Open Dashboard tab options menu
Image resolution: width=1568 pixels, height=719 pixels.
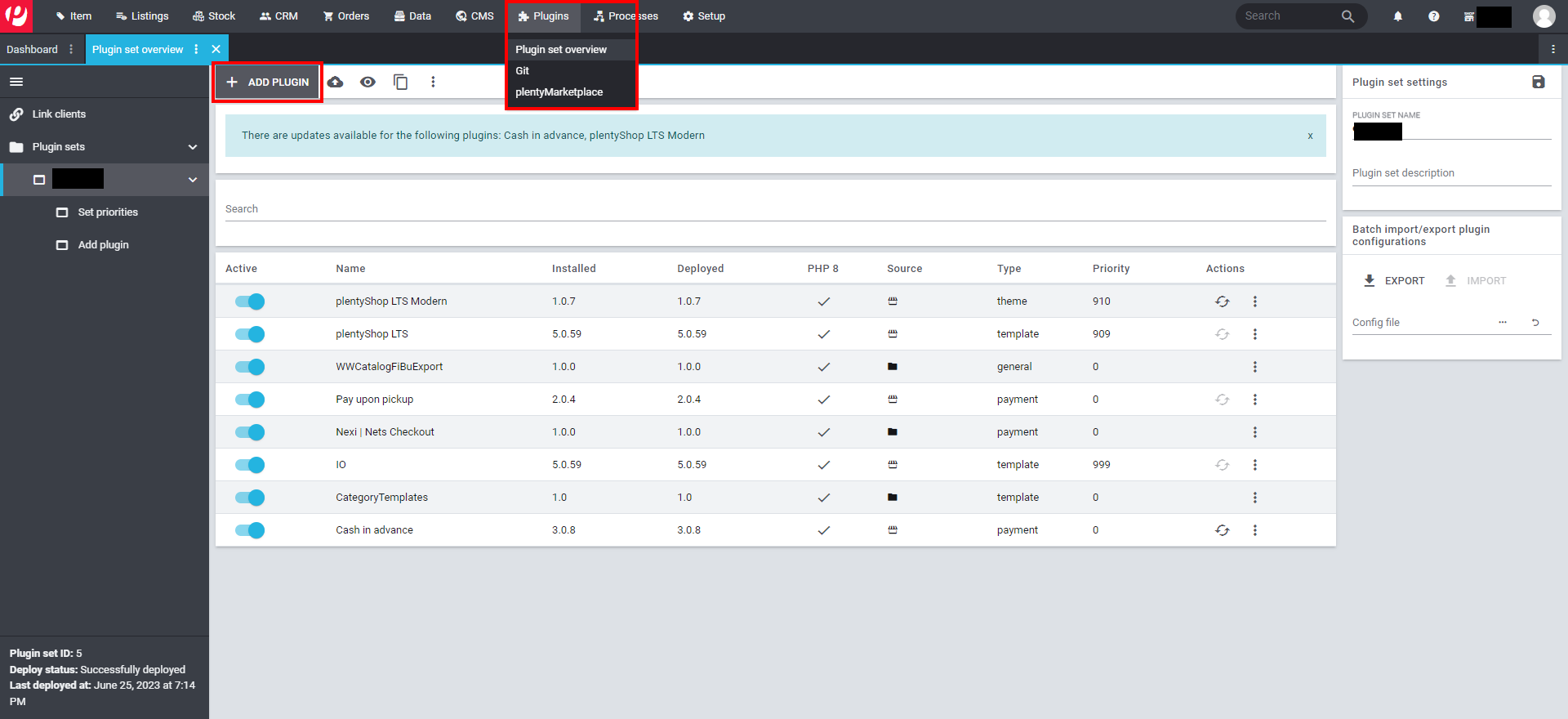71,49
